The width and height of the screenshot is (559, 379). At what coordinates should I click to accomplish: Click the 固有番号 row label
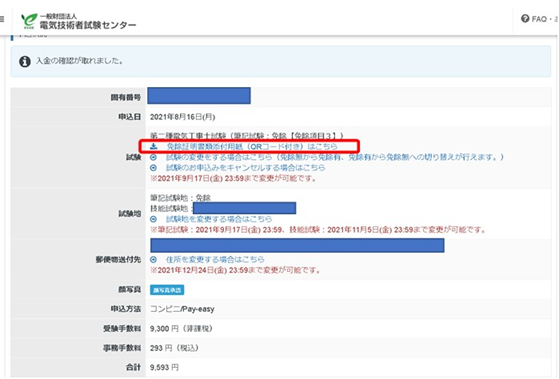[x=125, y=97]
